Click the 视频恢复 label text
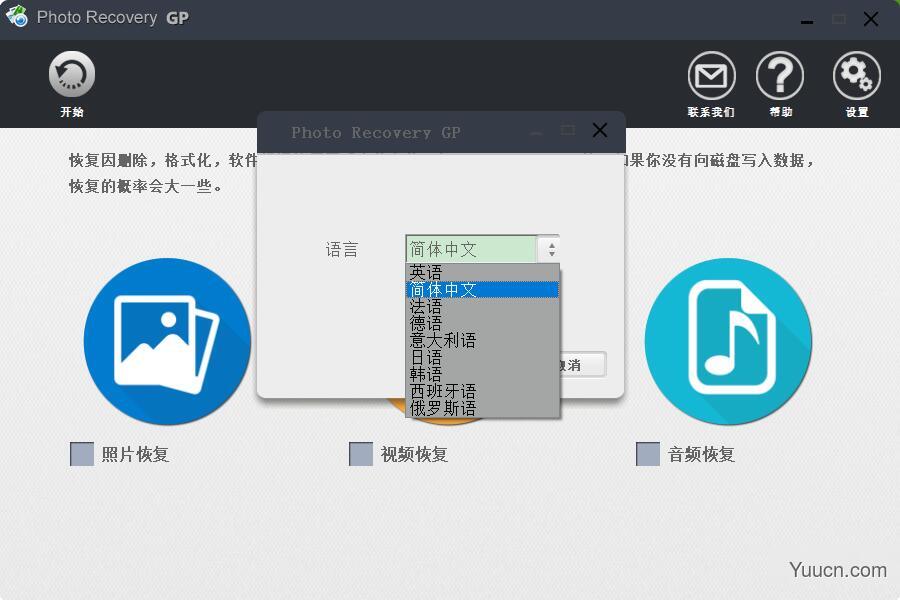This screenshot has height=600, width=900. pyautogui.click(x=414, y=454)
